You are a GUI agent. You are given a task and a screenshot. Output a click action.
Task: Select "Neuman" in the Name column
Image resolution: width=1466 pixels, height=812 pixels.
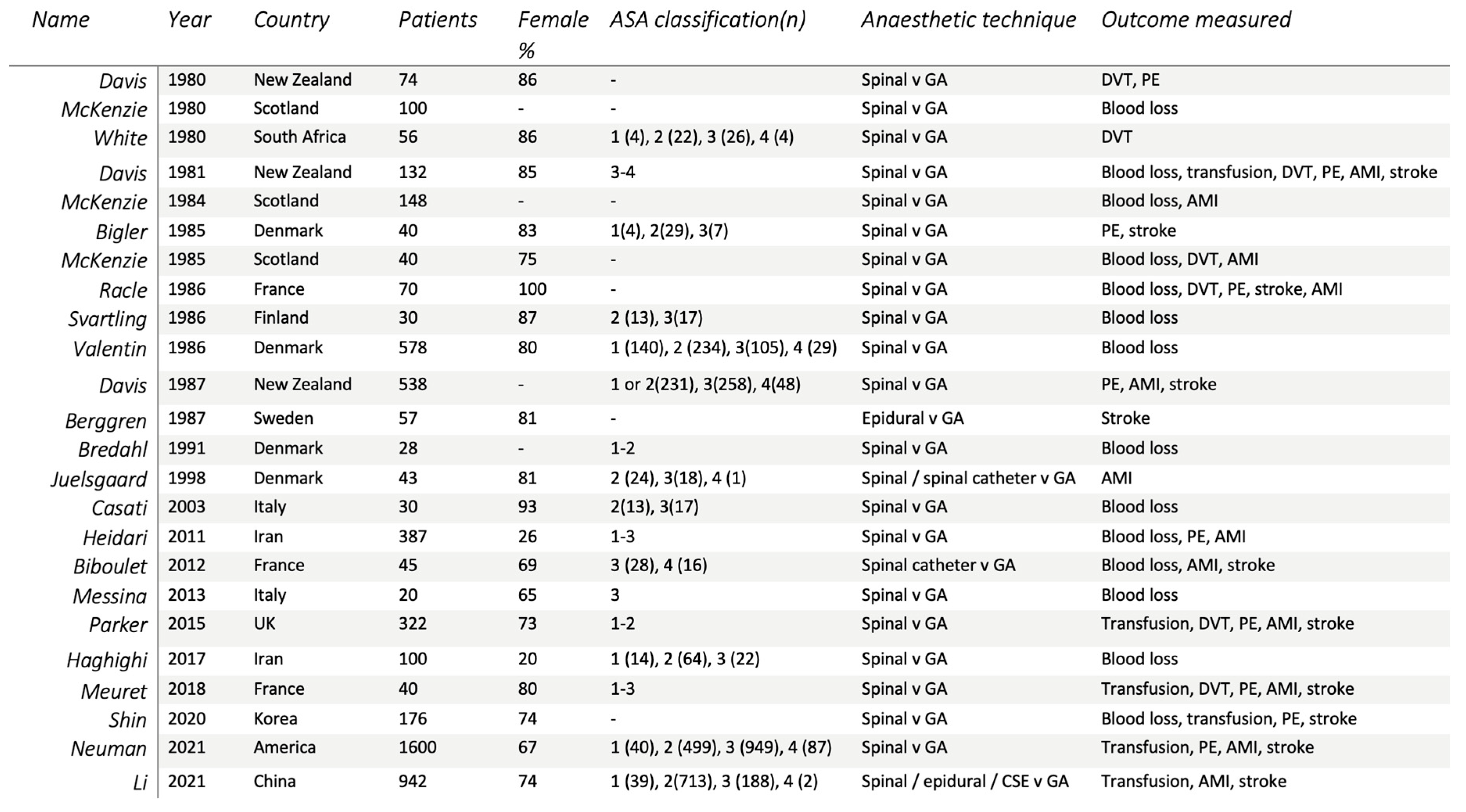pos(108,749)
